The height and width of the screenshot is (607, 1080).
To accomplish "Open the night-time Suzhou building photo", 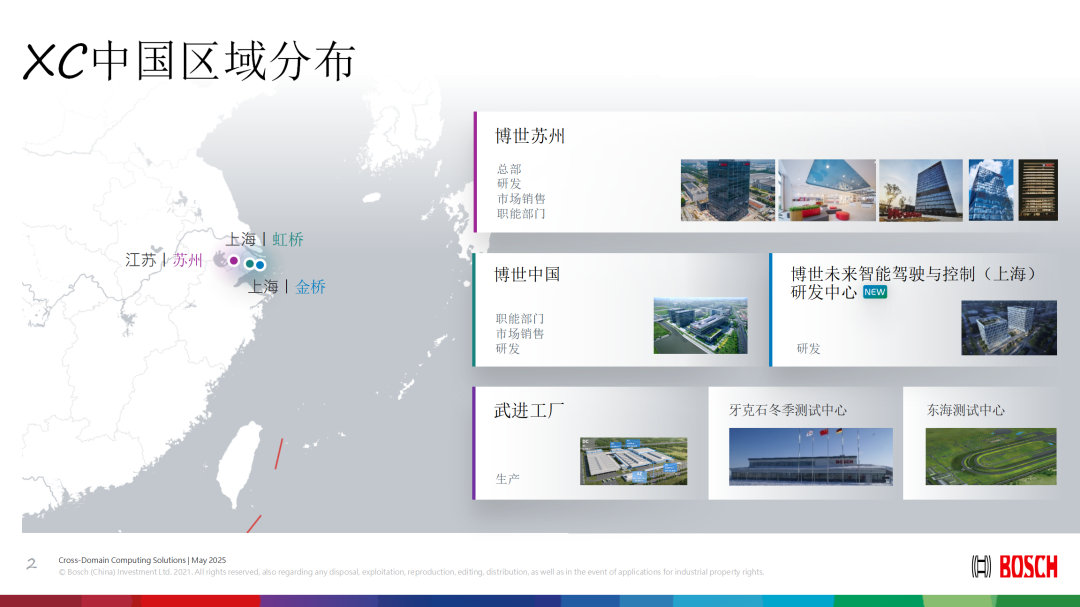I will [x=1038, y=190].
